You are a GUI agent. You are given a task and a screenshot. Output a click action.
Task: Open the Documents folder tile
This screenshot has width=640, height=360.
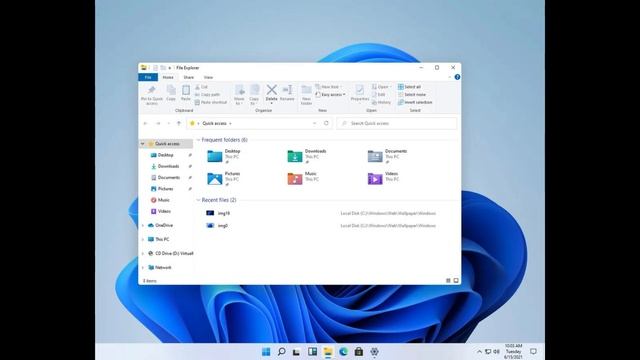tap(387, 156)
